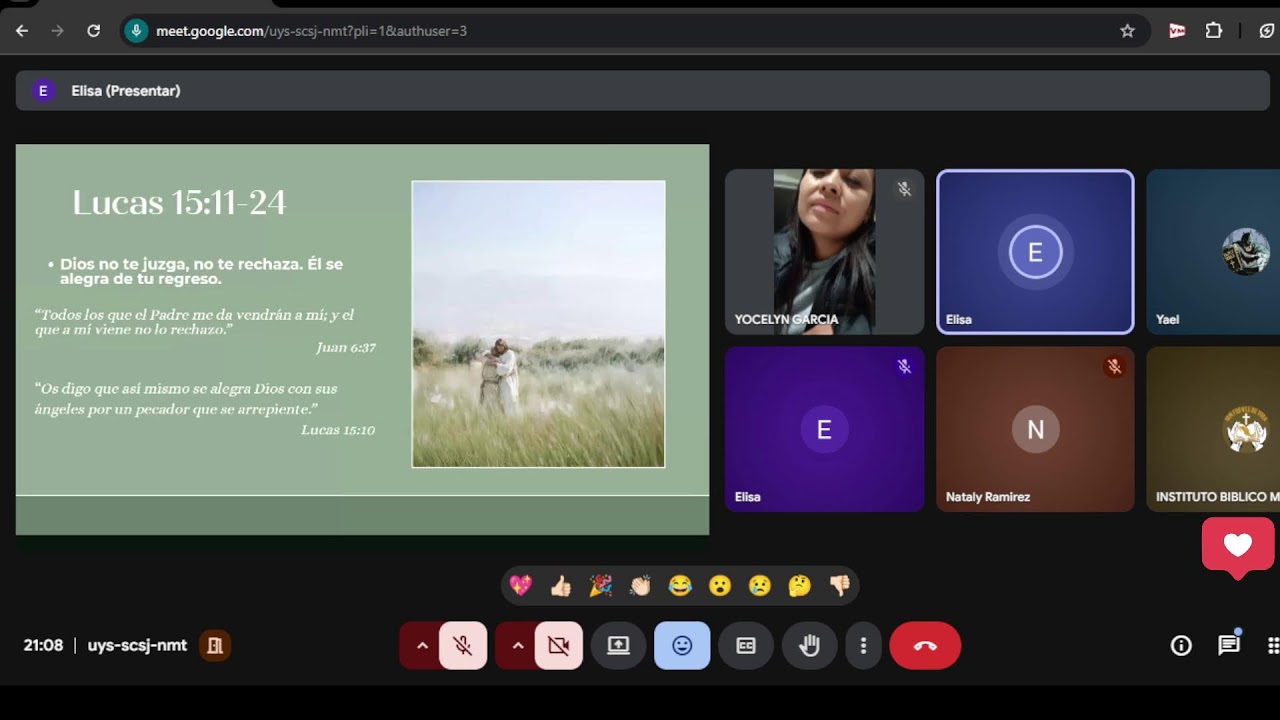Expand video settings chevron beside the camera
The width and height of the screenshot is (1280, 720).
(518, 646)
